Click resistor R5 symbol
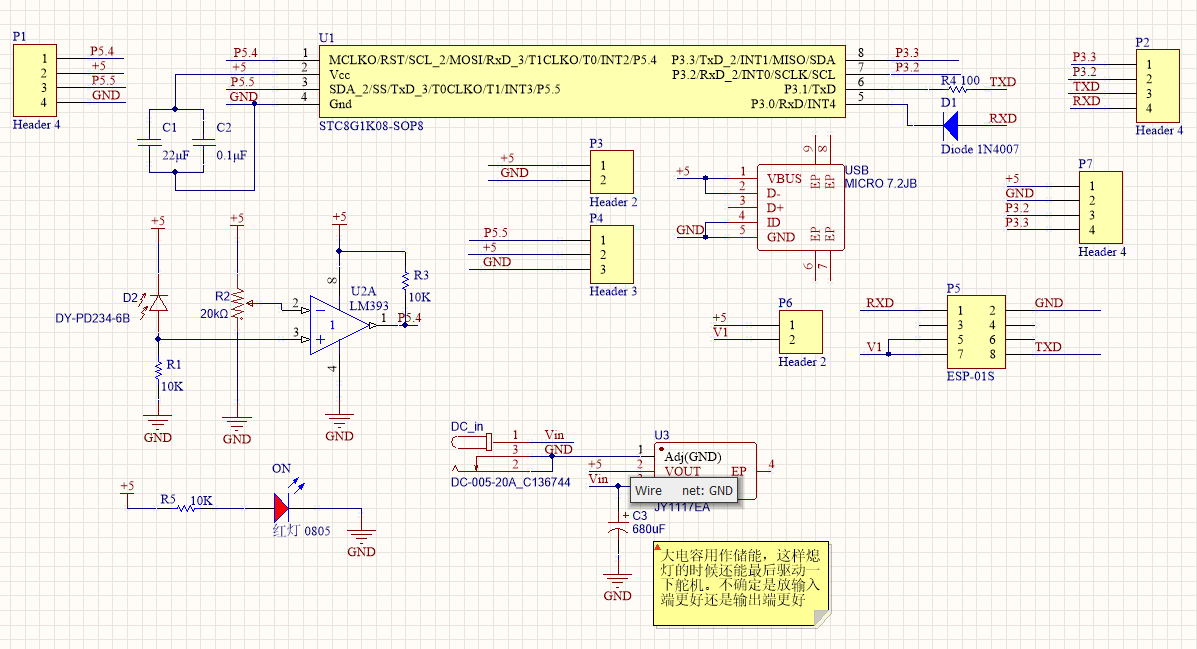 coord(186,507)
